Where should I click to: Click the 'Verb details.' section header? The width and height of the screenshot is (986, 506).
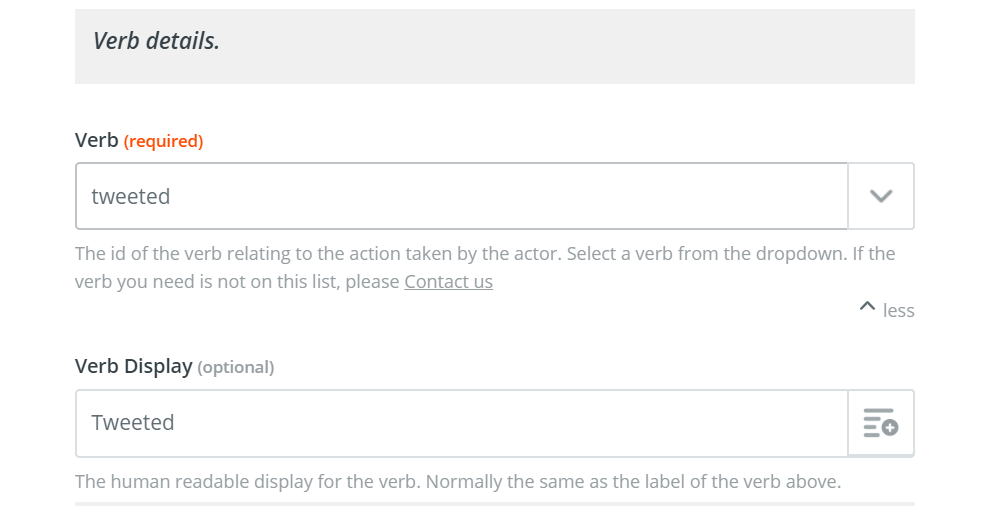point(156,41)
